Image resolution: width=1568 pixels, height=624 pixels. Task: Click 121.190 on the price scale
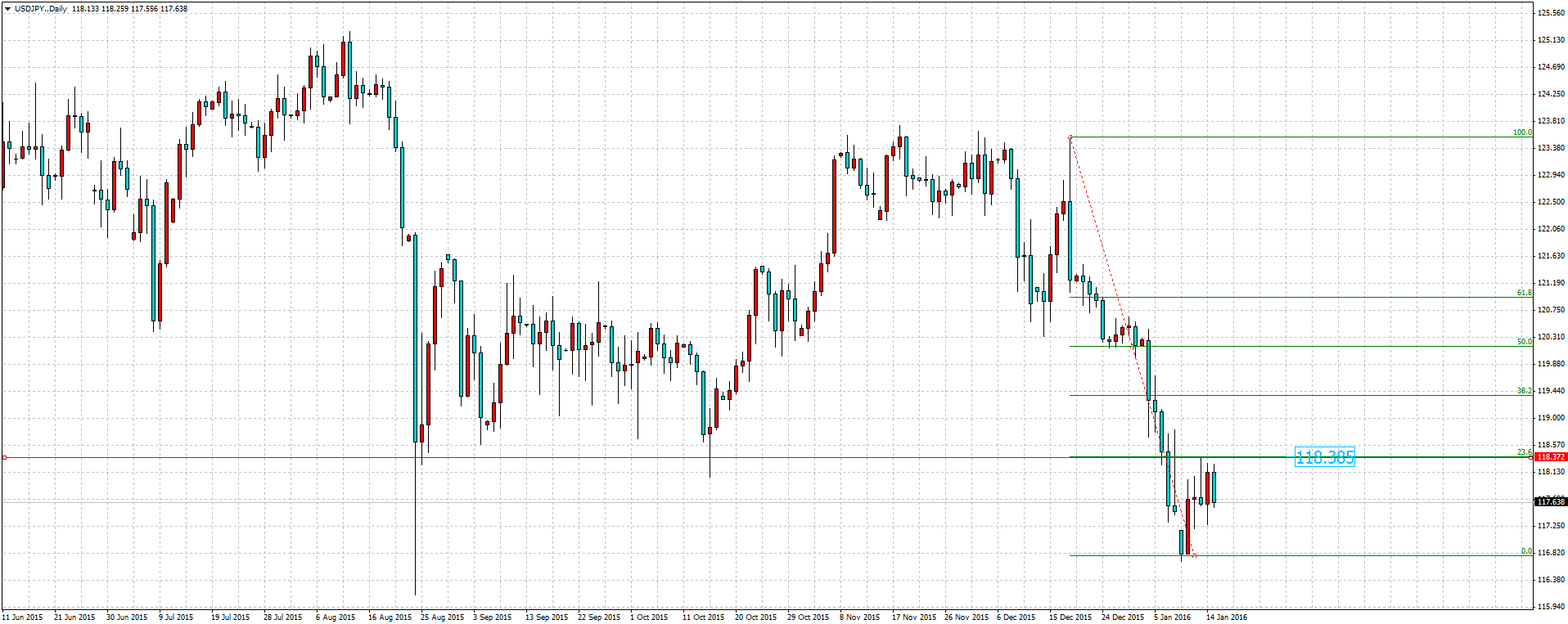click(1551, 283)
